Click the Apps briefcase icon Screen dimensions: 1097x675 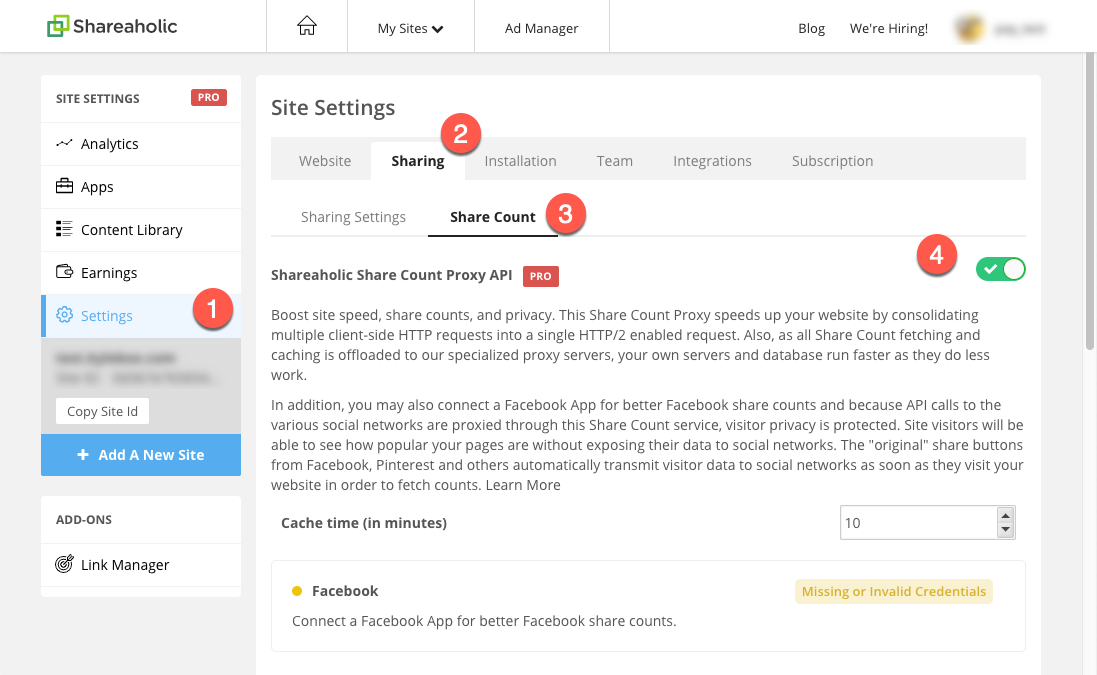pyautogui.click(x=64, y=186)
